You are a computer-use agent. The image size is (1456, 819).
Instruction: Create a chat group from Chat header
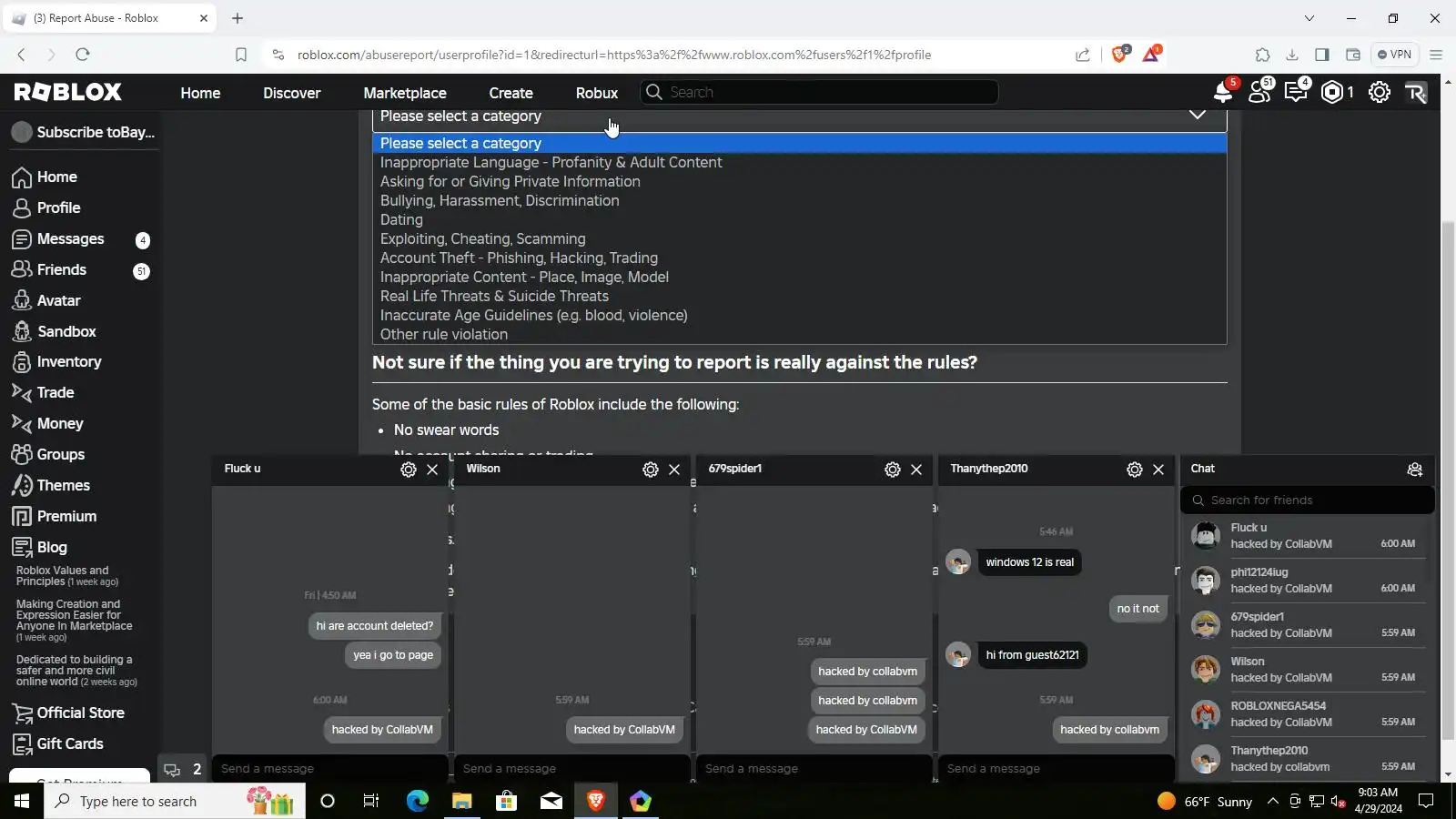coord(1415,470)
